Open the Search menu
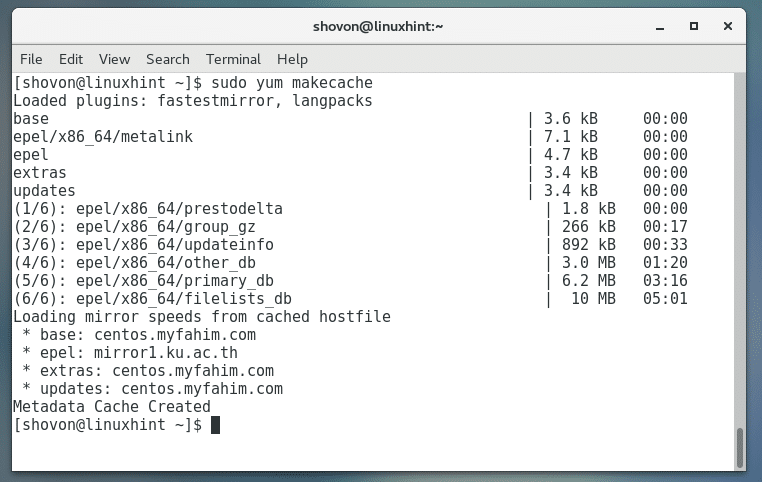Image resolution: width=762 pixels, height=482 pixels. pyautogui.click(x=167, y=59)
